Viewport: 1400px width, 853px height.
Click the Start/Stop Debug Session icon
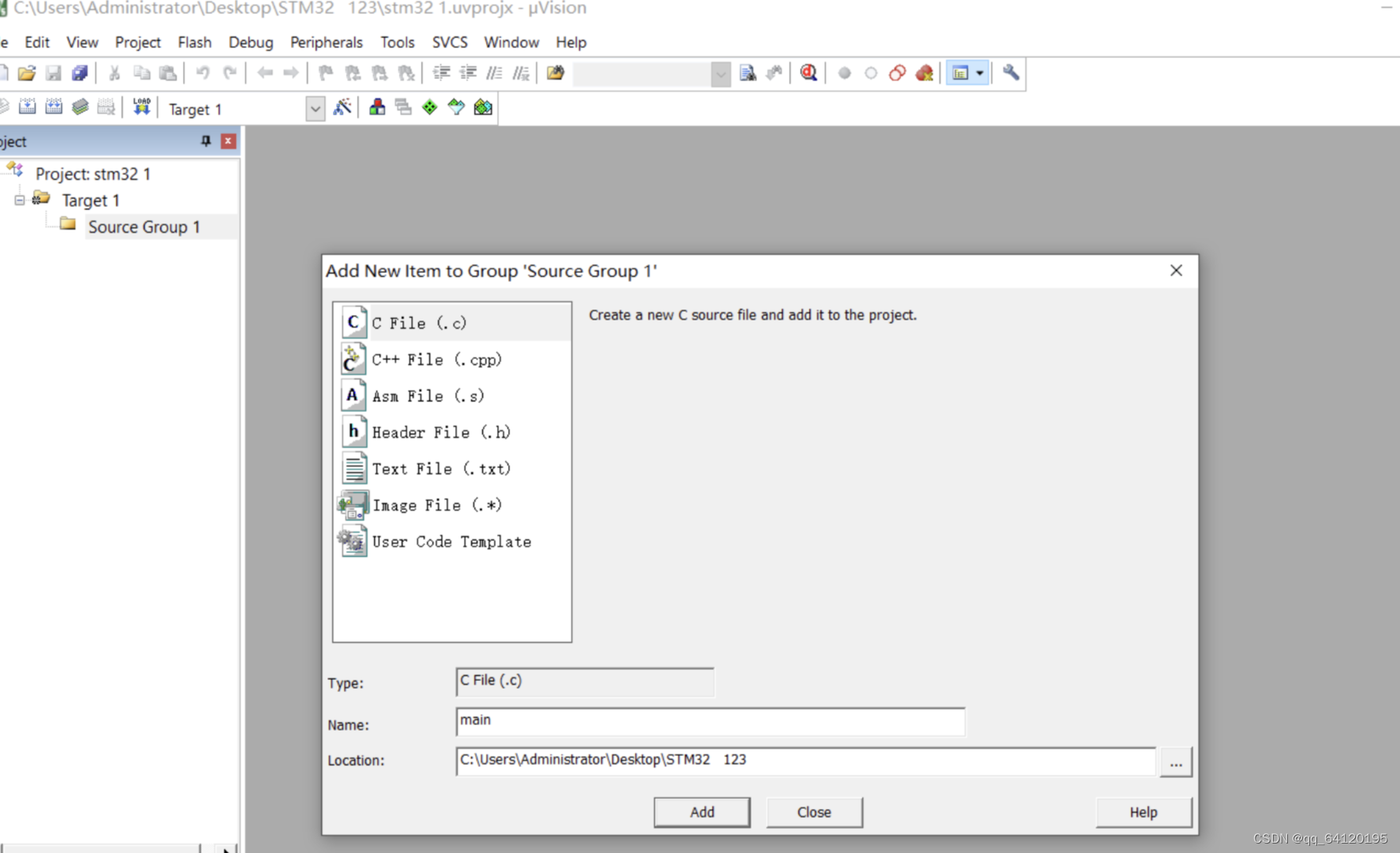(808, 73)
